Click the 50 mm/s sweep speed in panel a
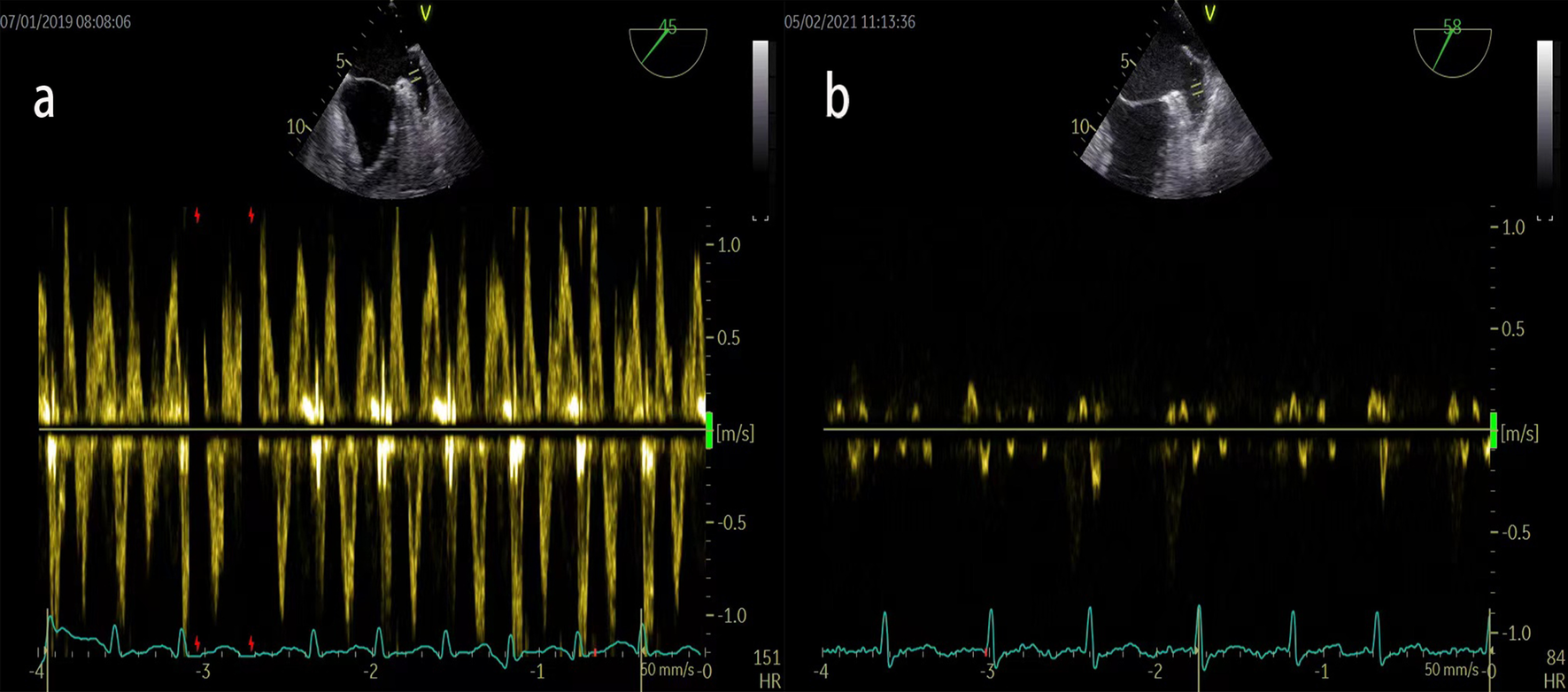This screenshot has width=1568, height=692. point(668,670)
